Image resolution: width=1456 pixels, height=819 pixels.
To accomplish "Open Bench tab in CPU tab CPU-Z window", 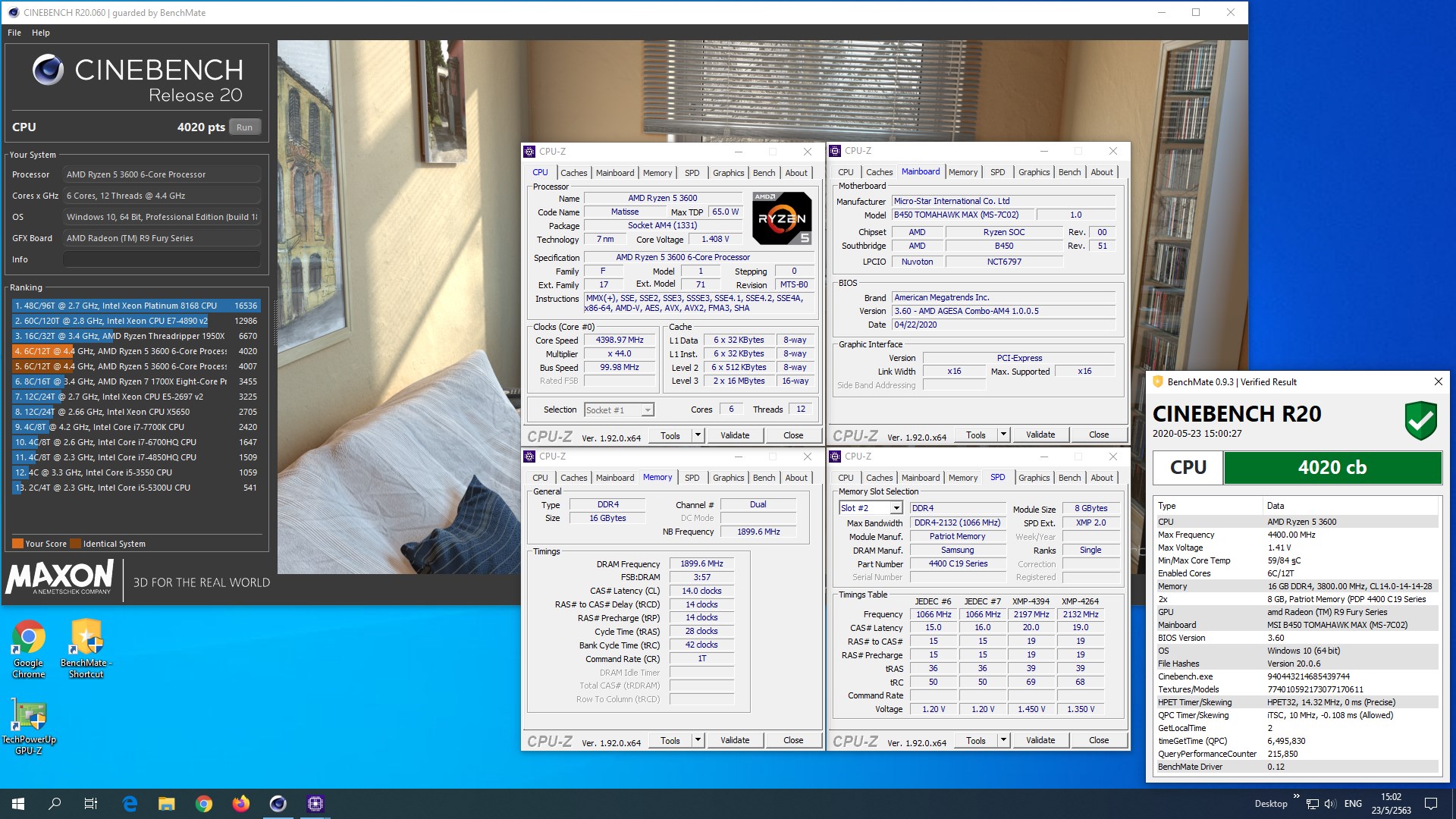I will pyautogui.click(x=764, y=173).
